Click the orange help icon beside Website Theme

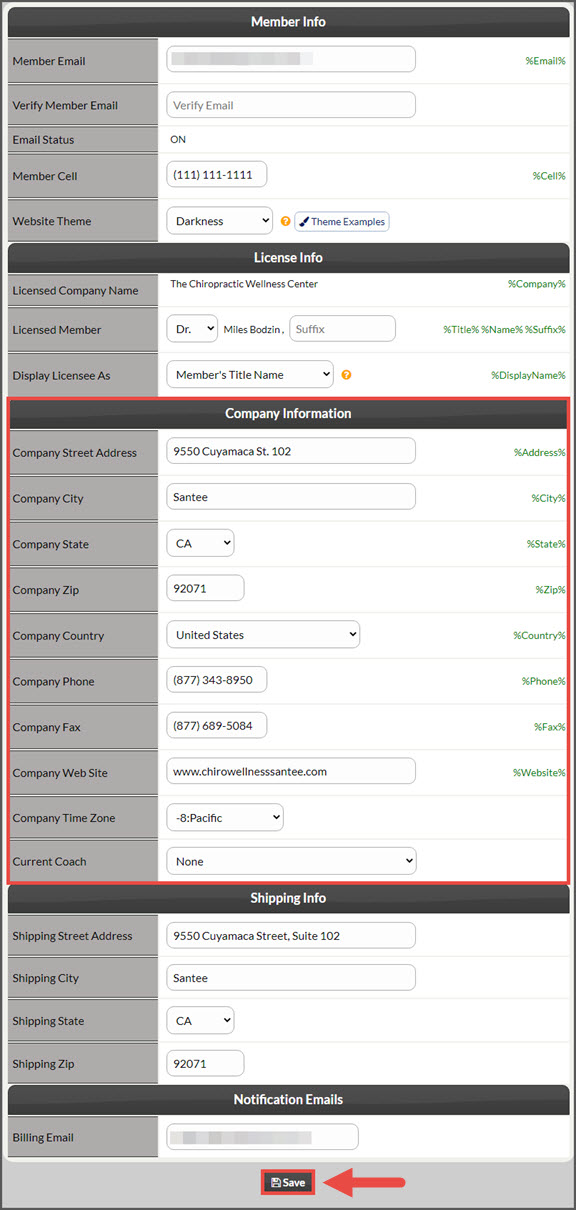click(x=285, y=221)
